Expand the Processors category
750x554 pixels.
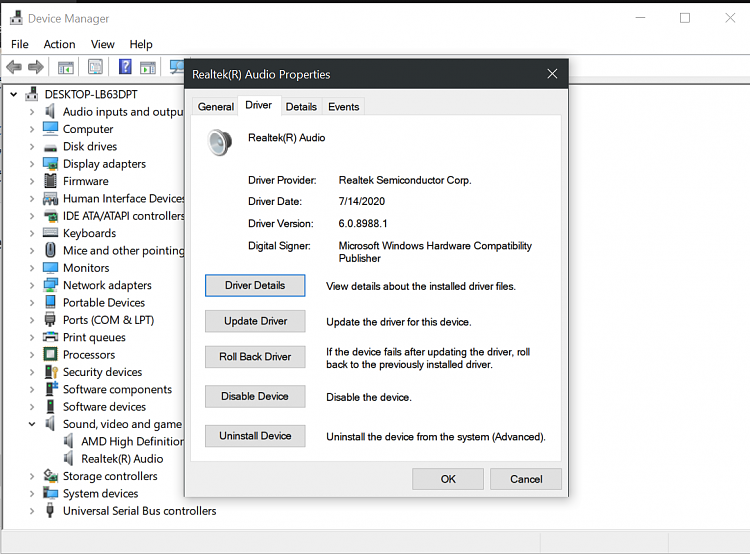(x=32, y=355)
